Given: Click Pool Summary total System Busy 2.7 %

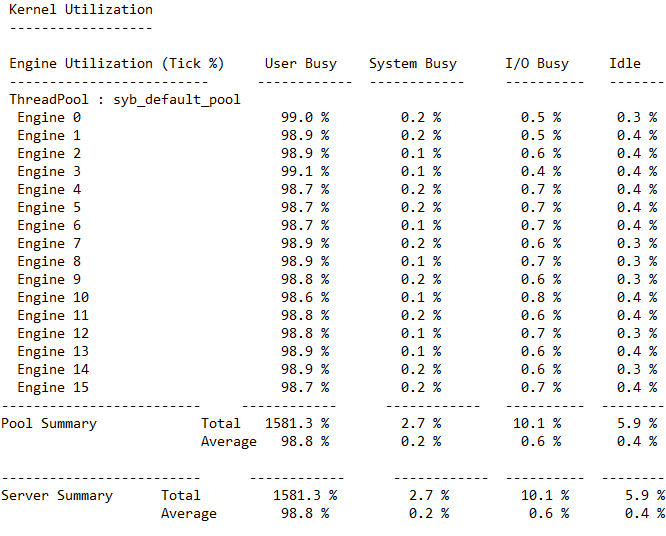Looking at the screenshot, I should (421, 423).
